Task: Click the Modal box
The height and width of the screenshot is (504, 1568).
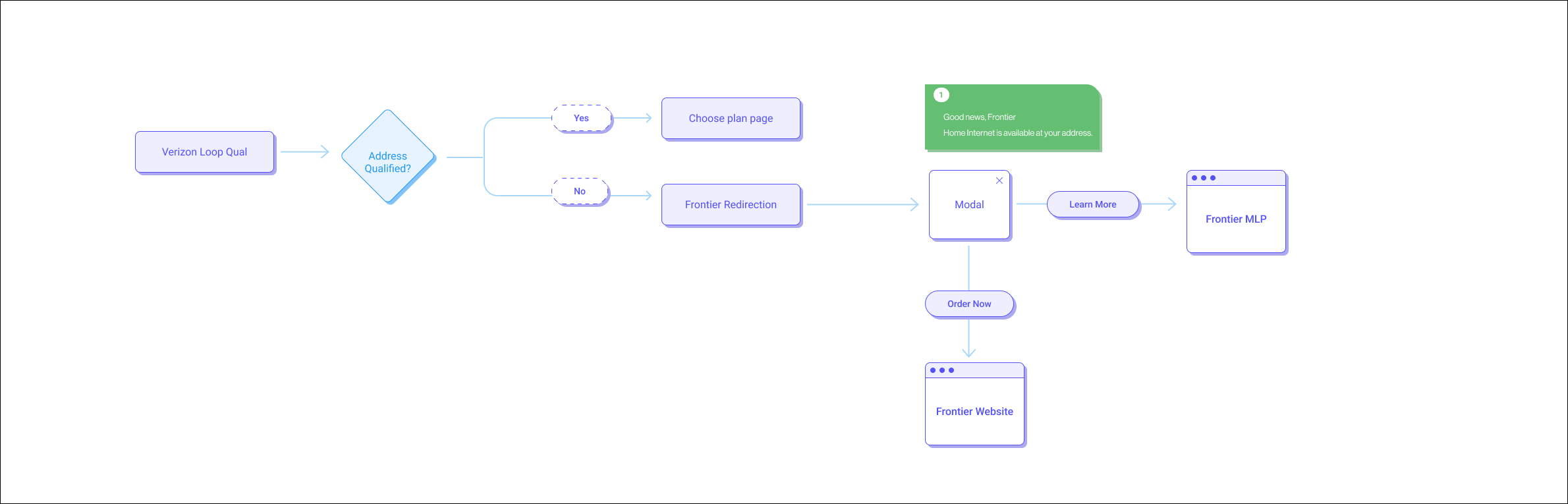Action: [970, 205]
